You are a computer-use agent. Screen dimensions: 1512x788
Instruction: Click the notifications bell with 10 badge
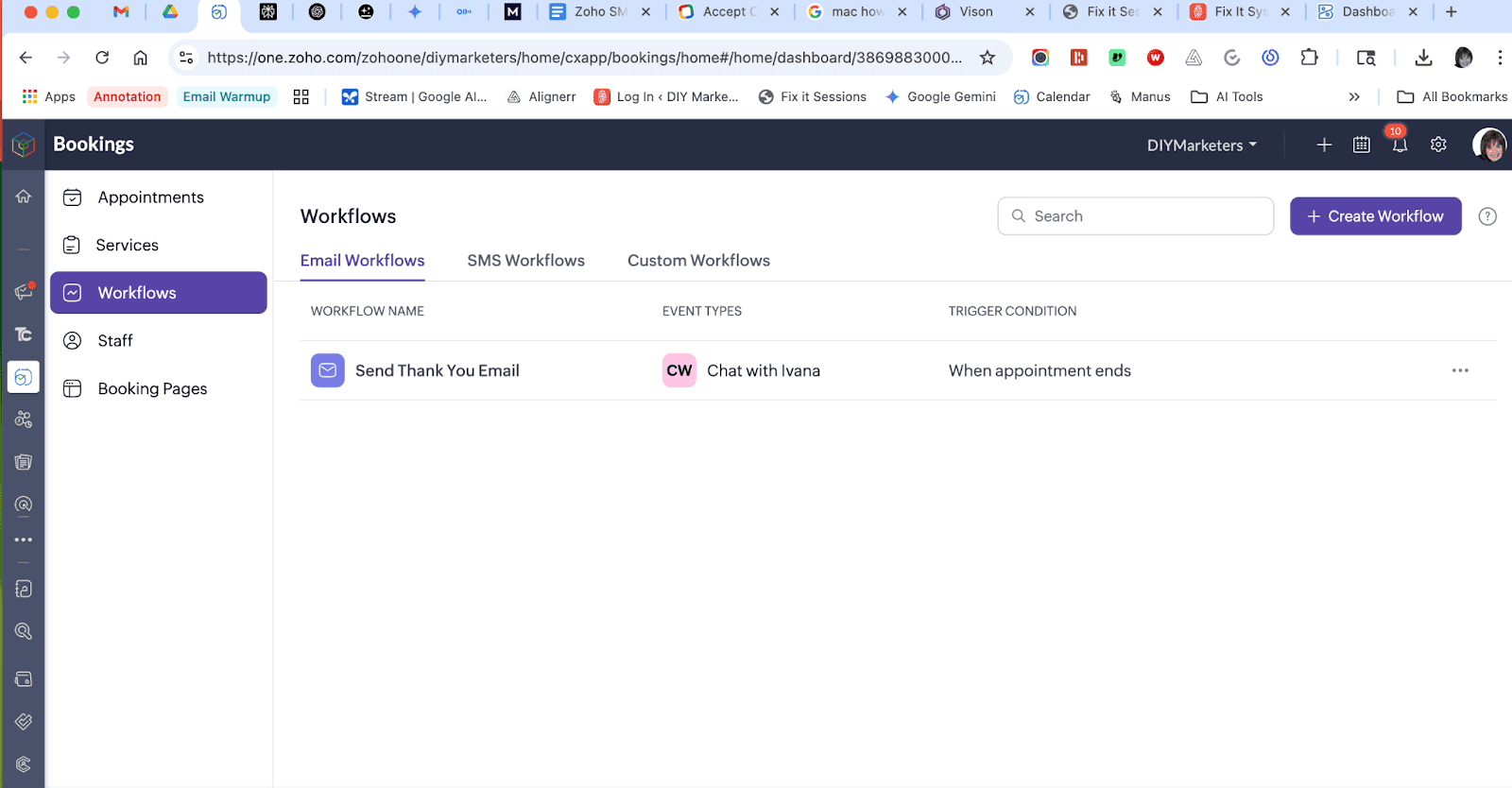pyautogui.click(x=1400, y=145)
